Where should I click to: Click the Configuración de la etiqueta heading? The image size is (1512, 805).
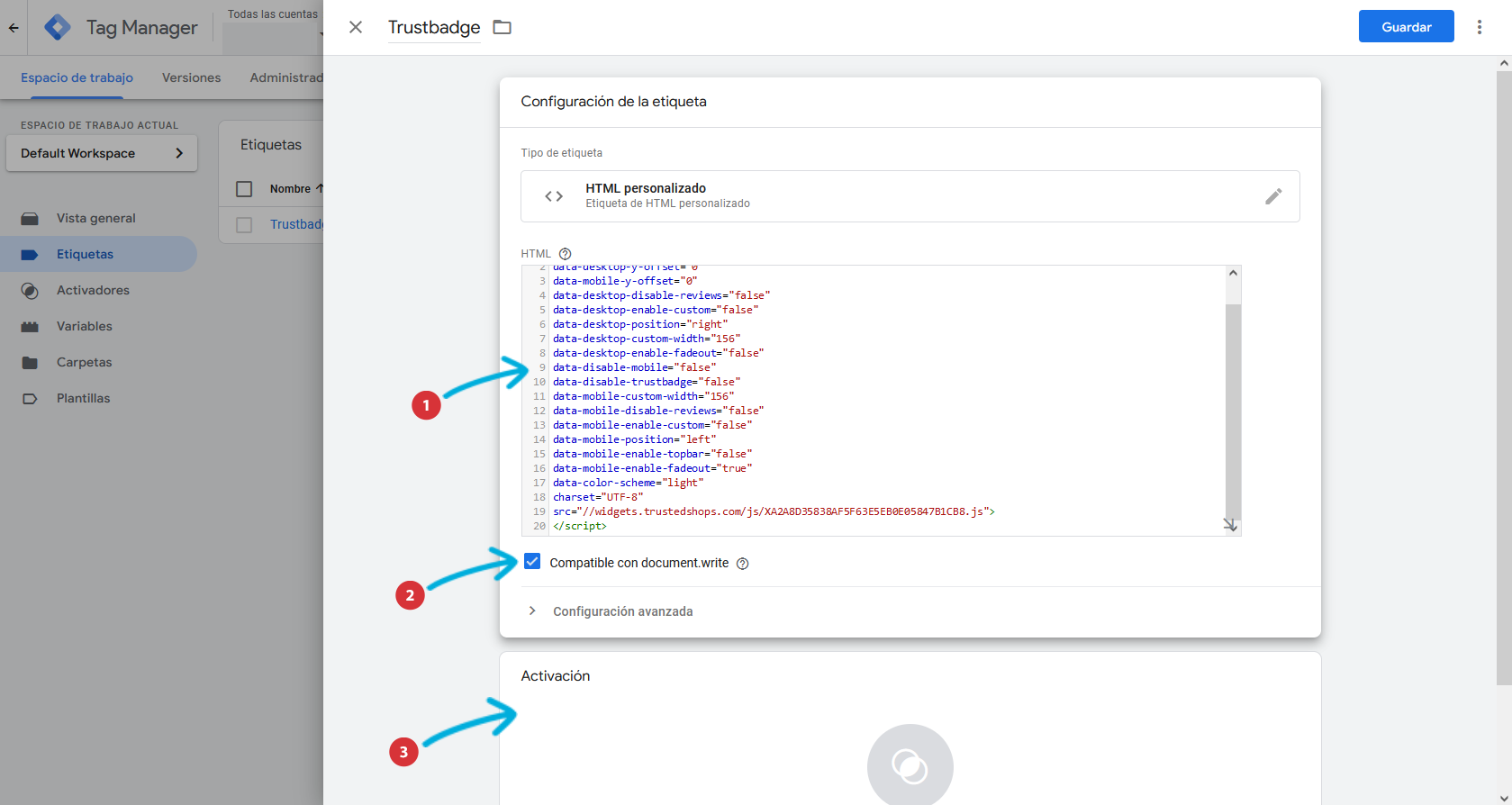tap(614, 102)
